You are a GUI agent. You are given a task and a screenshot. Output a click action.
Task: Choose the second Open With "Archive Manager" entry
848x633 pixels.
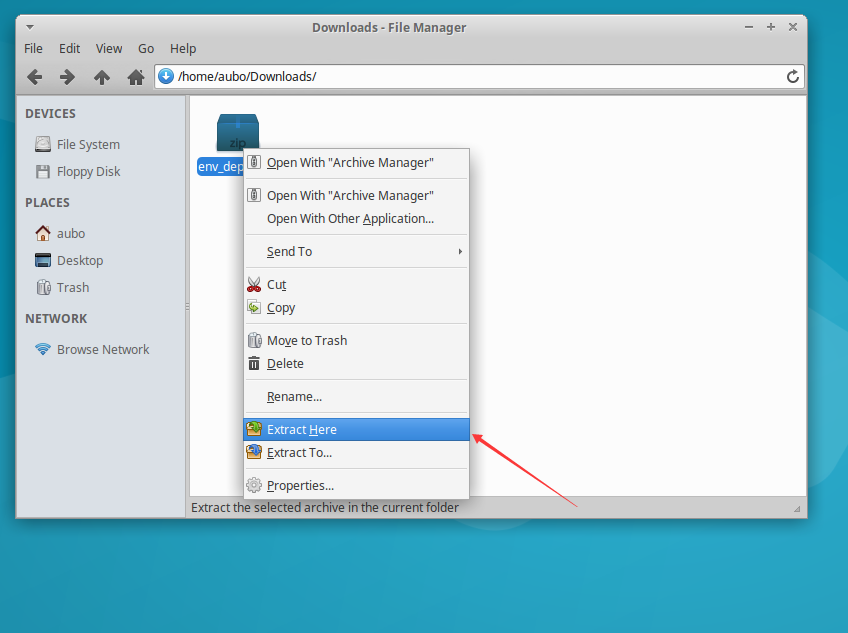(x=356, y=195)
